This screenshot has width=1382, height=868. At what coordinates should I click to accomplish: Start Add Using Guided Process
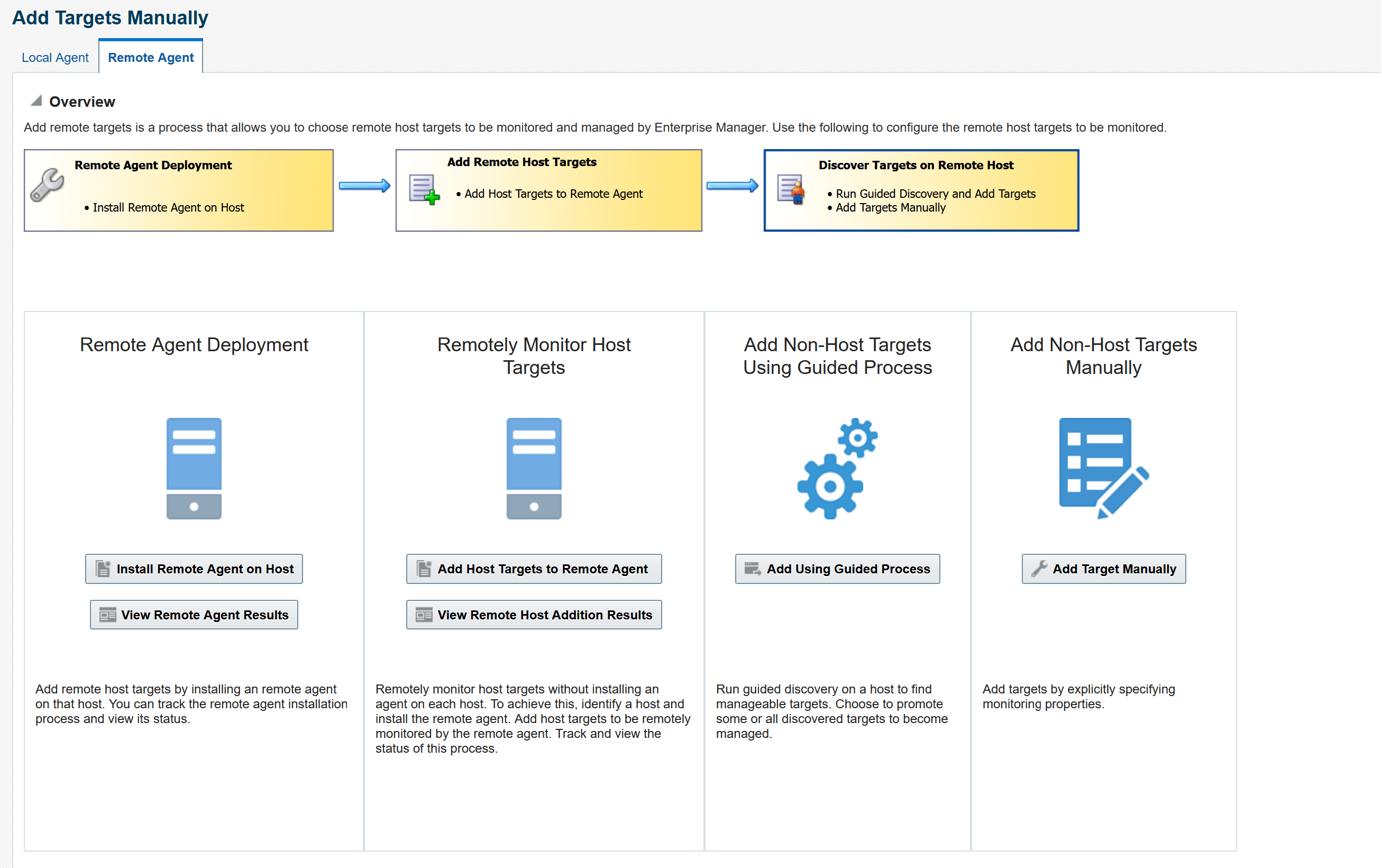[837, 569]
